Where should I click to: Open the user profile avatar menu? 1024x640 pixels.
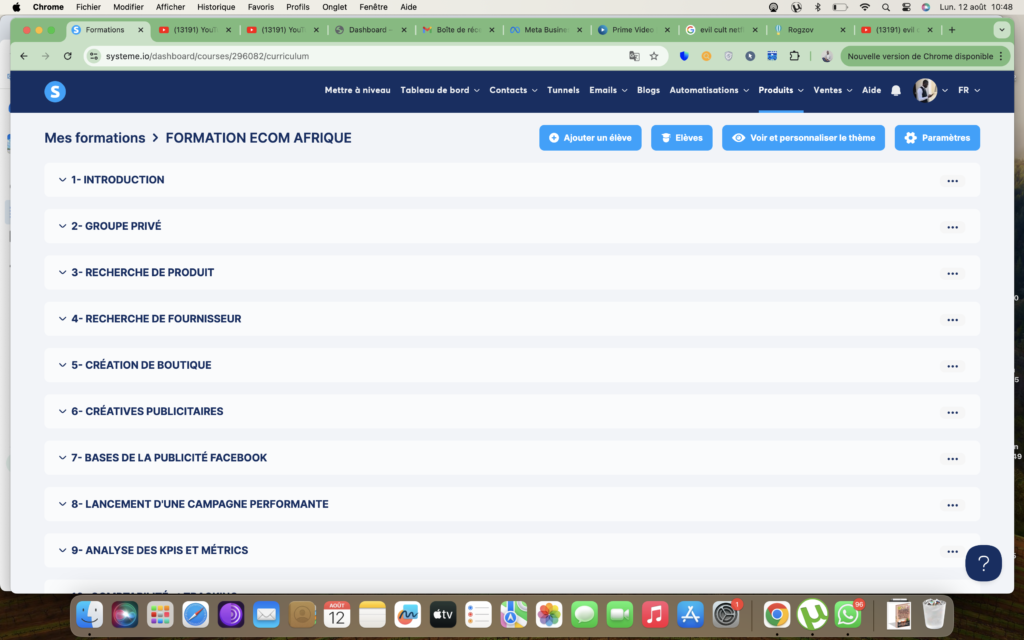click(926, 90)
